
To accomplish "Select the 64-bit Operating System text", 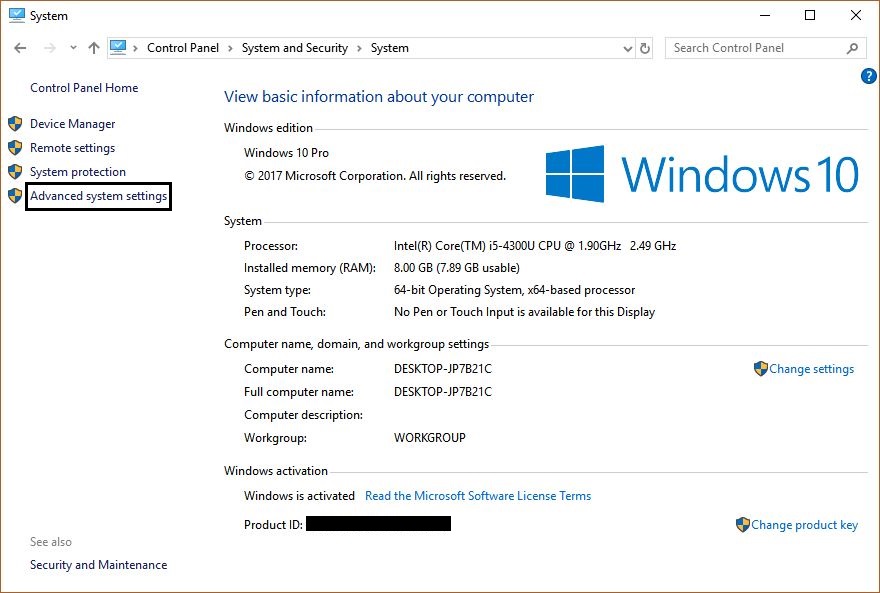I will click(515, 290).
